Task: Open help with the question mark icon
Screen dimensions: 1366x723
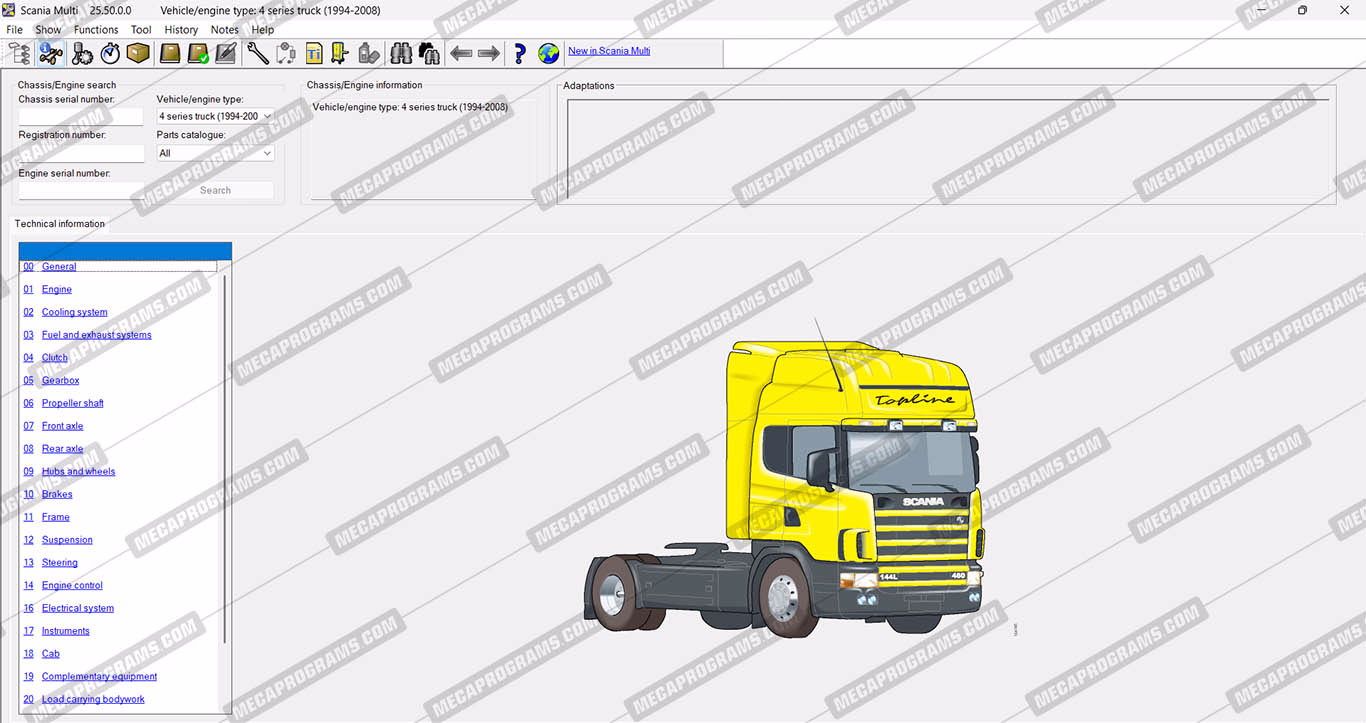Action: click(x=520, y=53)
